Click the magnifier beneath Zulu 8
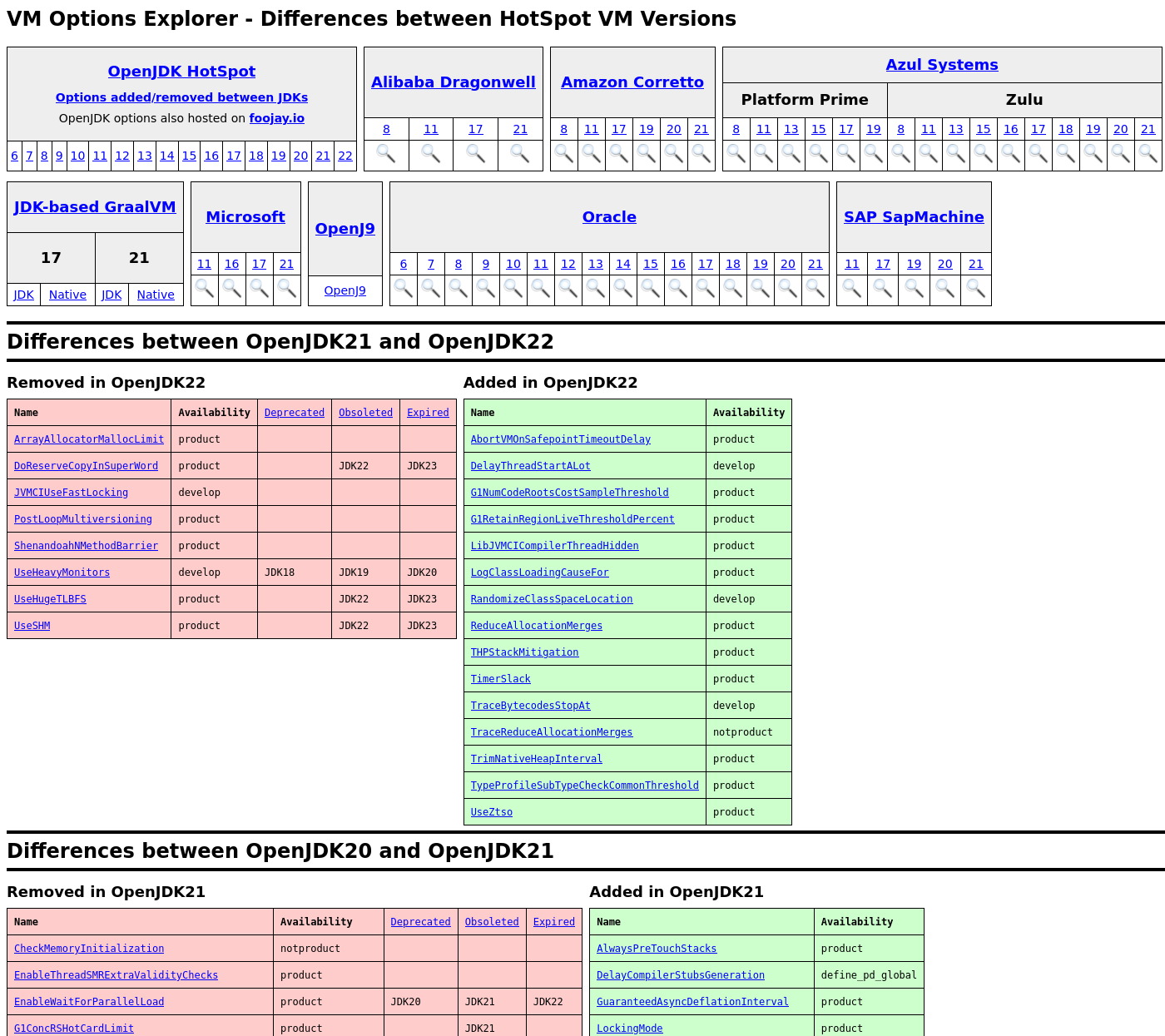The height and width of the screenshot is (1036, 1165). (901, 154)
